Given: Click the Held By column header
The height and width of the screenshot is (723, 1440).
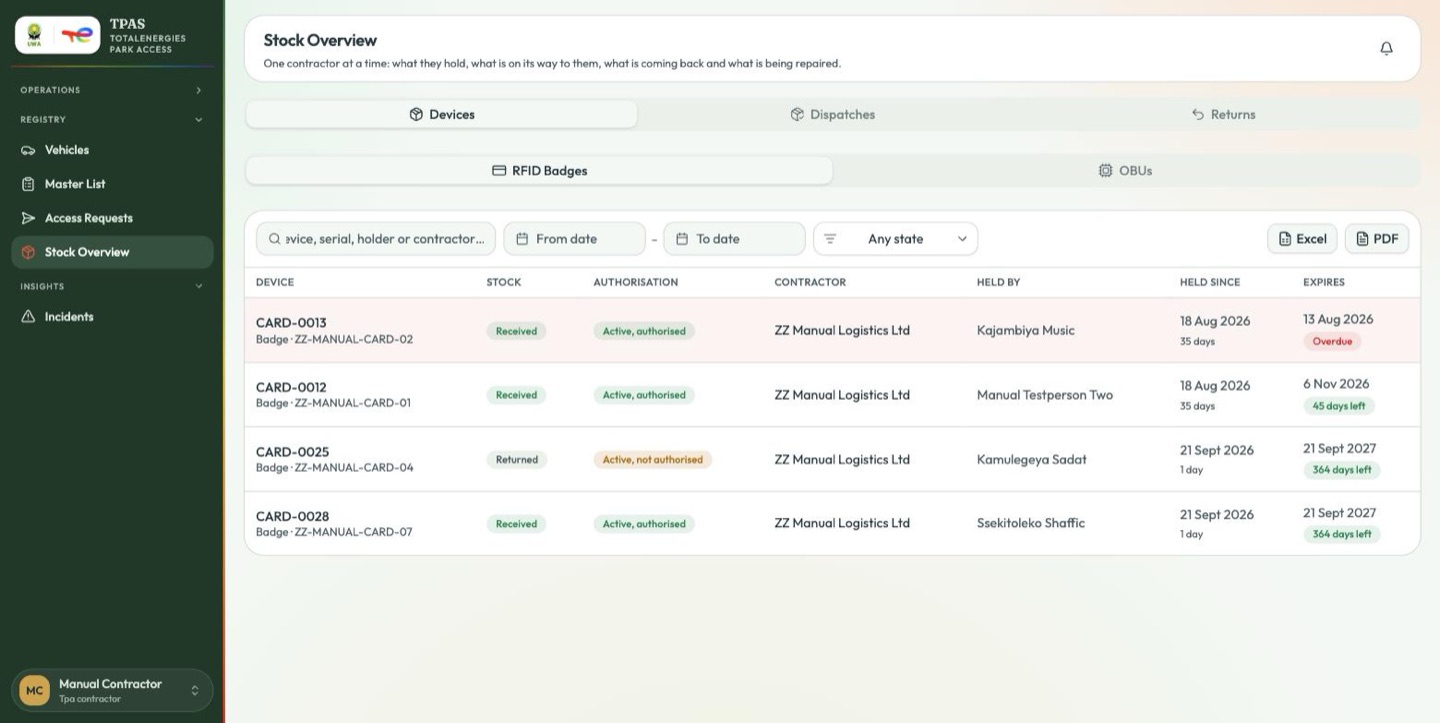Looking at the screenshot, I should 998,282.
